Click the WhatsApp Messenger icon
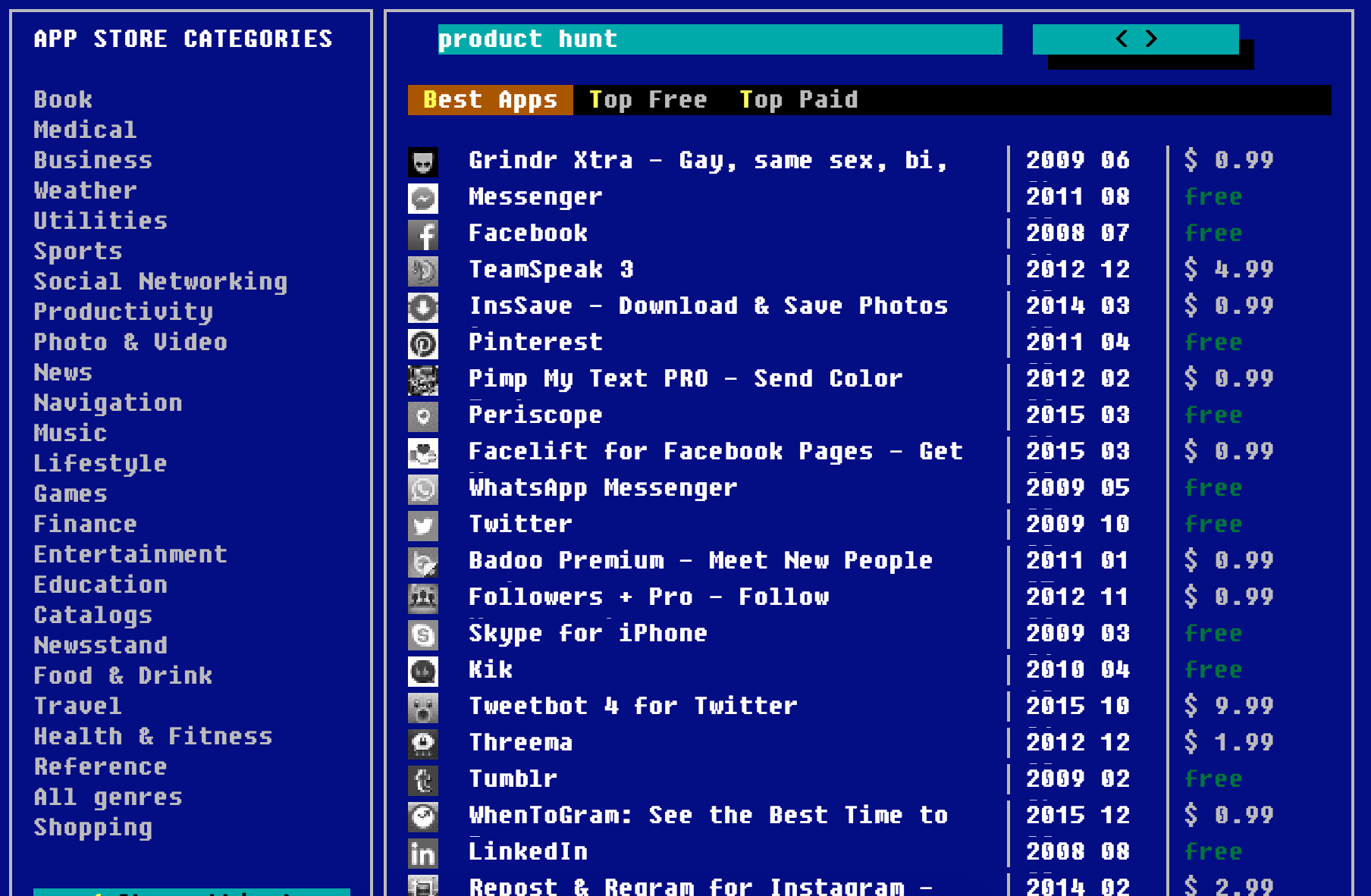Viewport: 1371px width, 896px height. [423, 489]
